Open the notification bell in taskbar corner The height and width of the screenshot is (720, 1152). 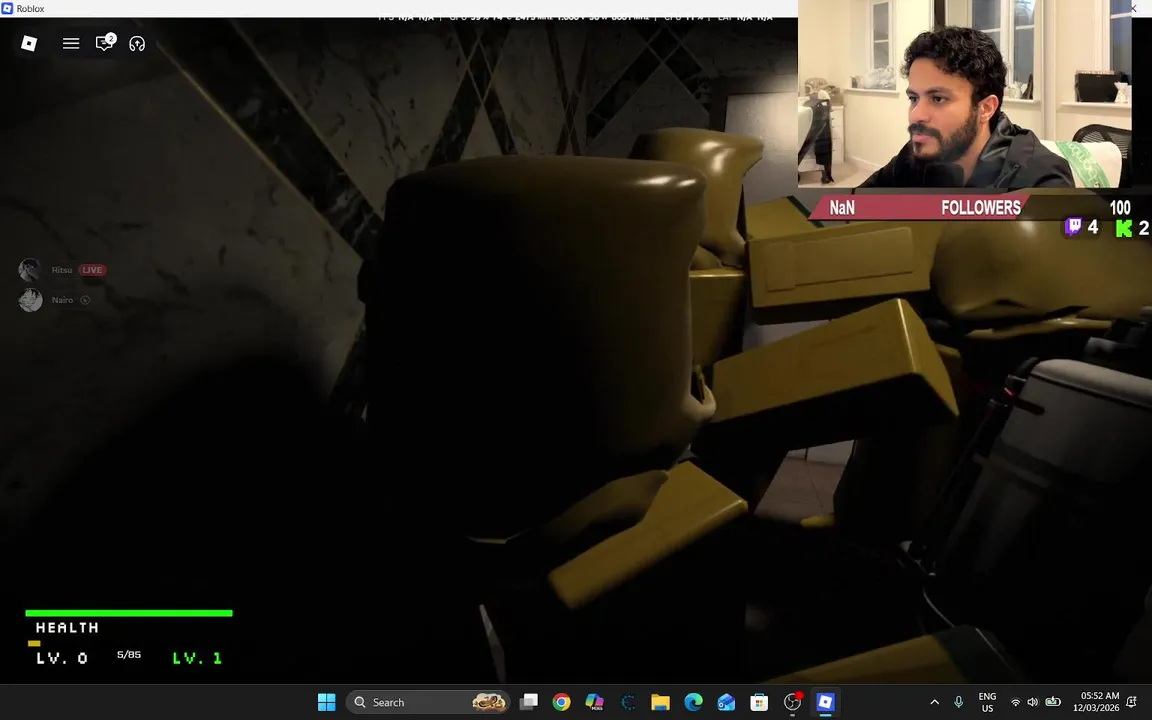(1132, 702)
